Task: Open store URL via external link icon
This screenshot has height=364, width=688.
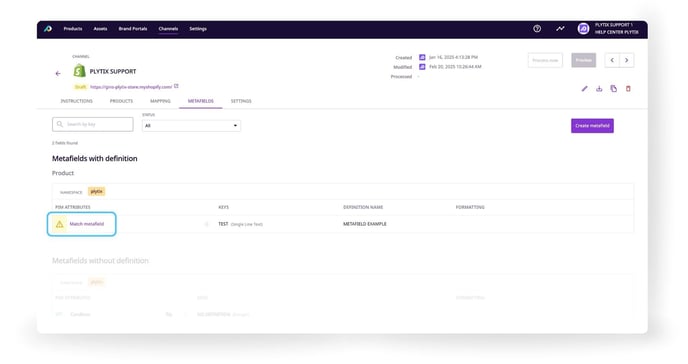Action: (x=176, y=86)
